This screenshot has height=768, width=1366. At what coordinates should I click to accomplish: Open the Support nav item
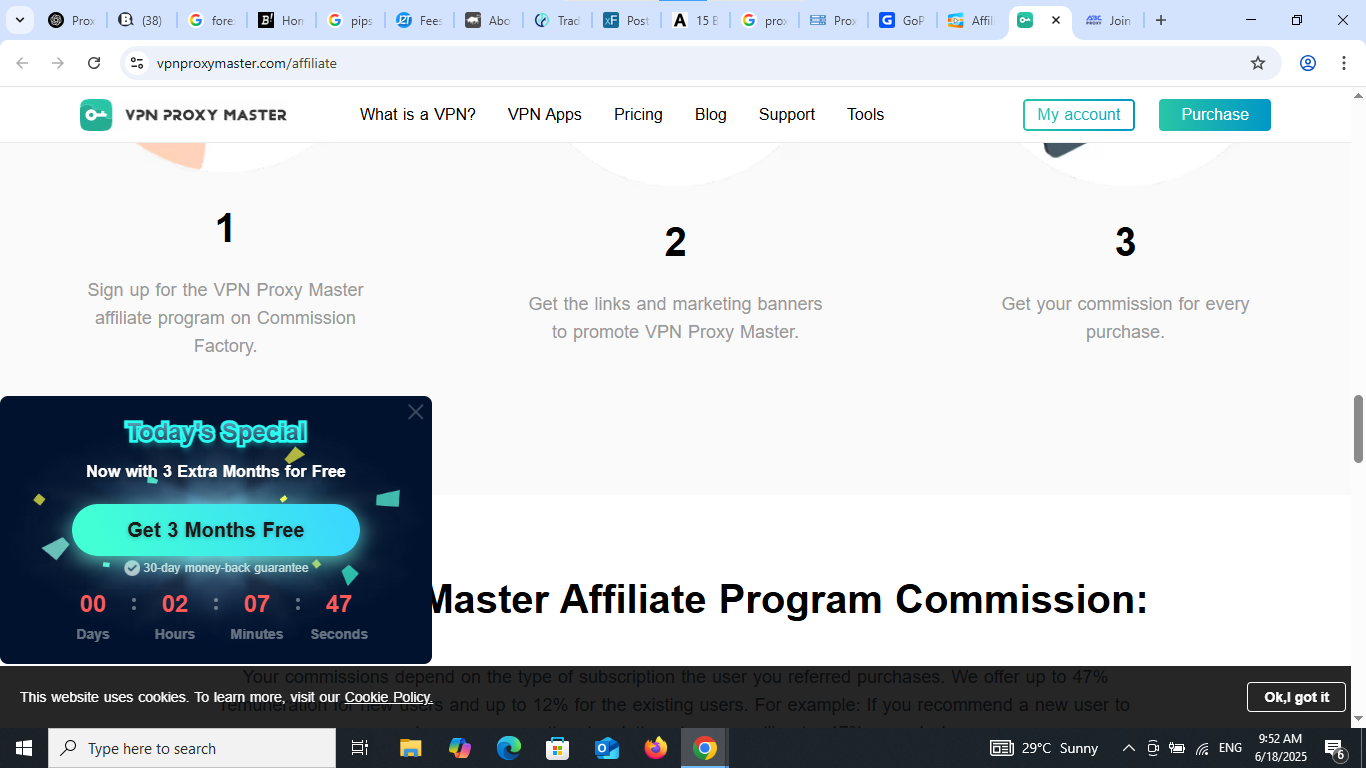point(787,114)
